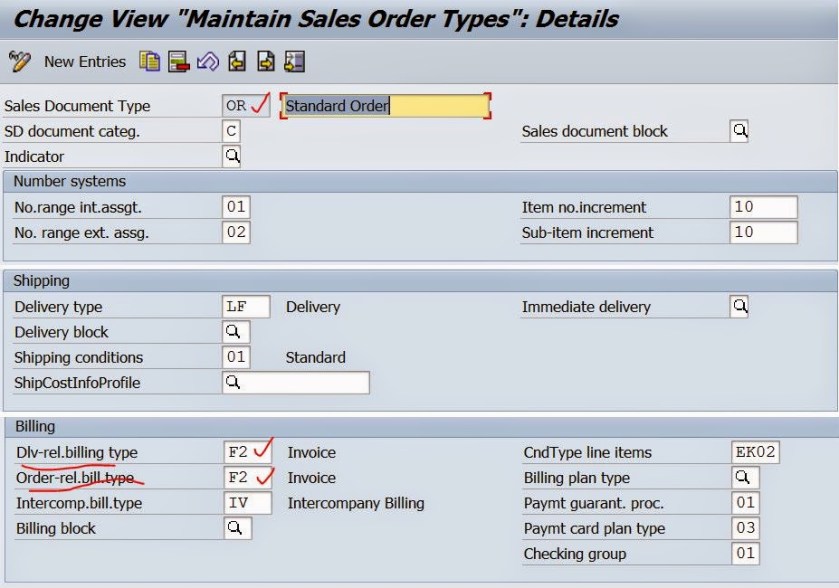This screenshot has height=588, width=839.
Task: Open Delivery block search help
Action: point(235,332)
